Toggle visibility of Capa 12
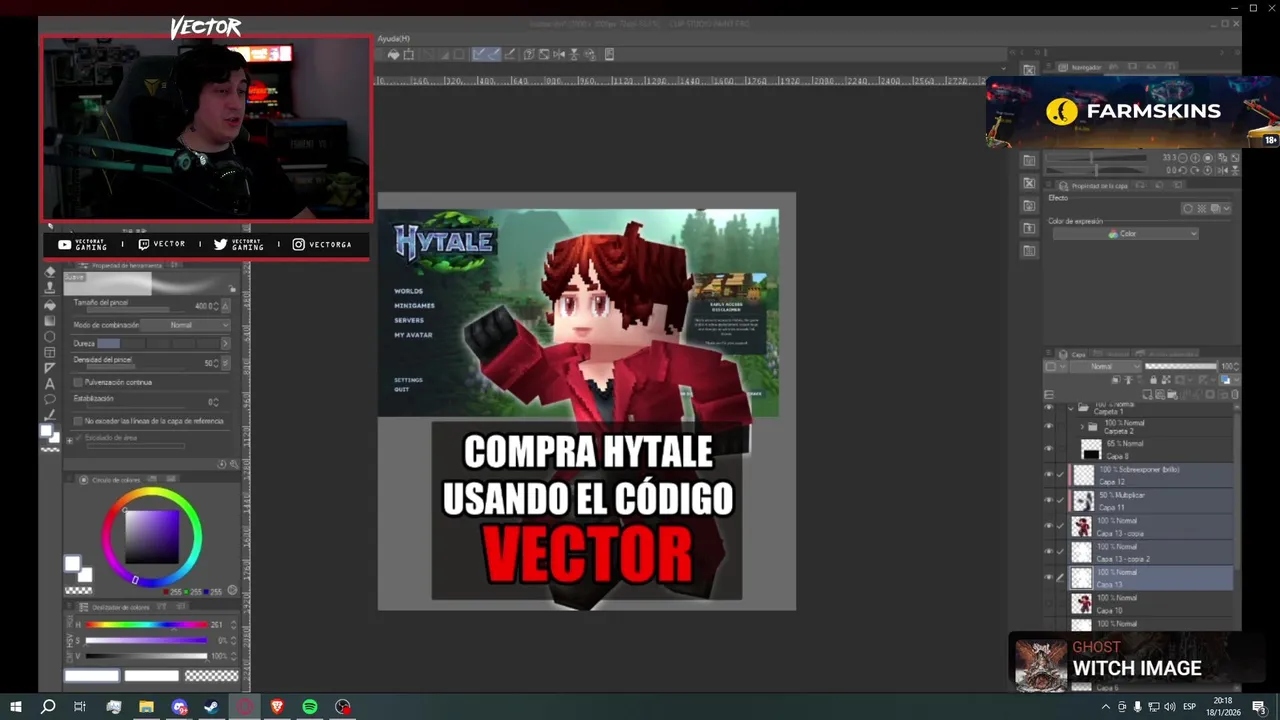The height and width of the screenshot is (720, 1280). (x=1049, y=475)
